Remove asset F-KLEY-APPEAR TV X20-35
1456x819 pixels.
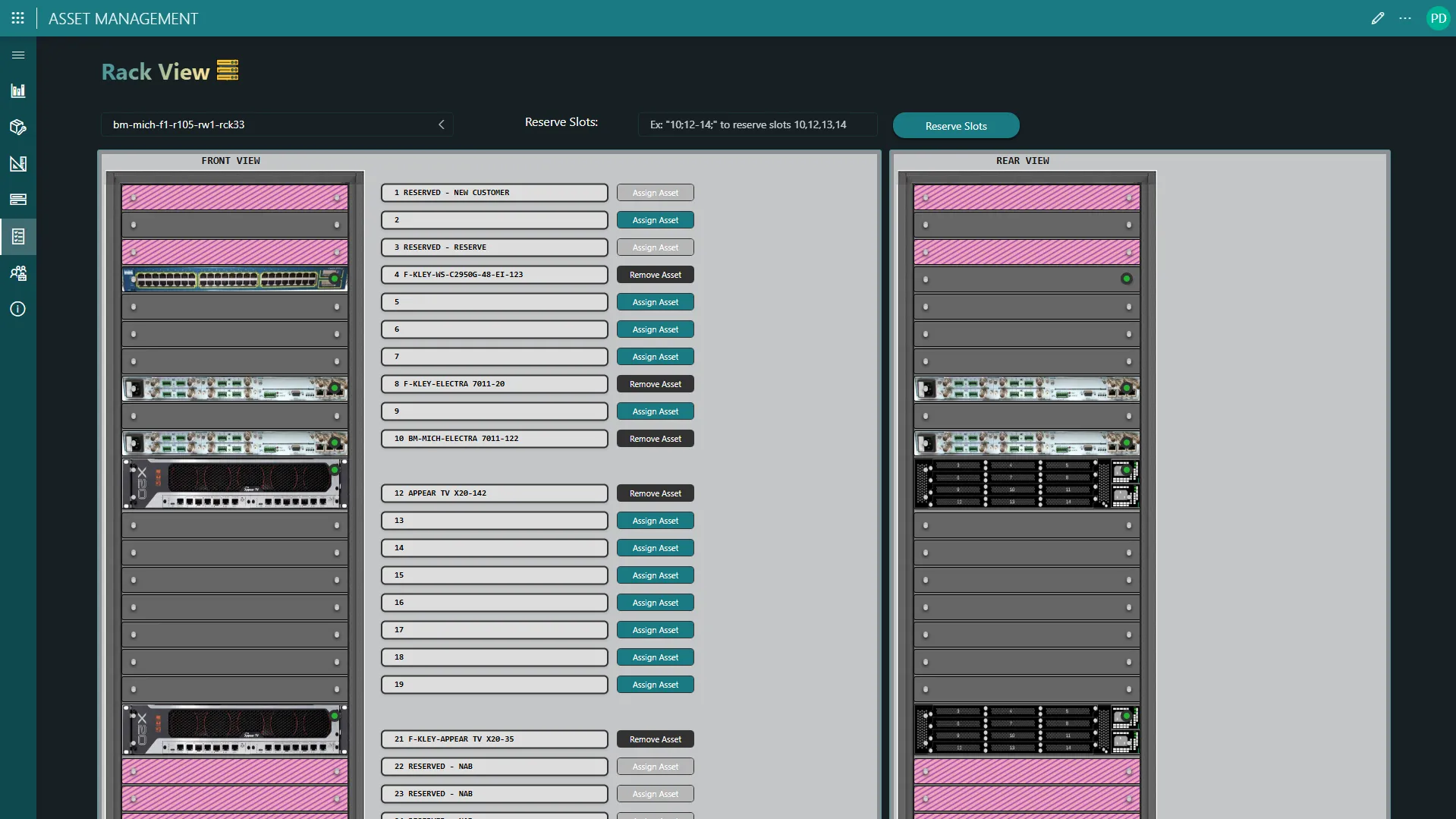click(x=656, y=739)
